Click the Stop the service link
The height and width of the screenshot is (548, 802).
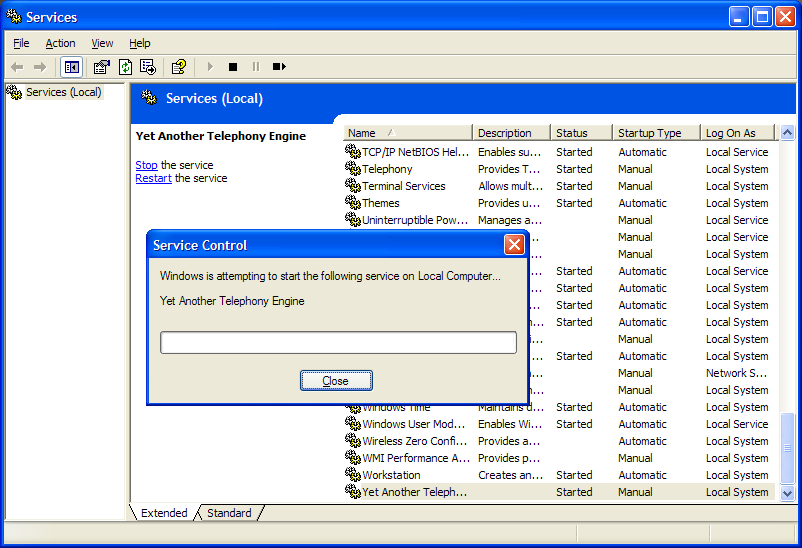tap(146, 165)
